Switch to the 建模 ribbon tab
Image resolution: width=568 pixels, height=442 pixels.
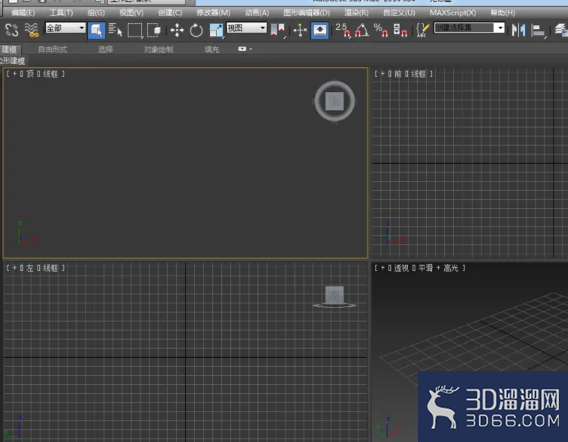9,50
